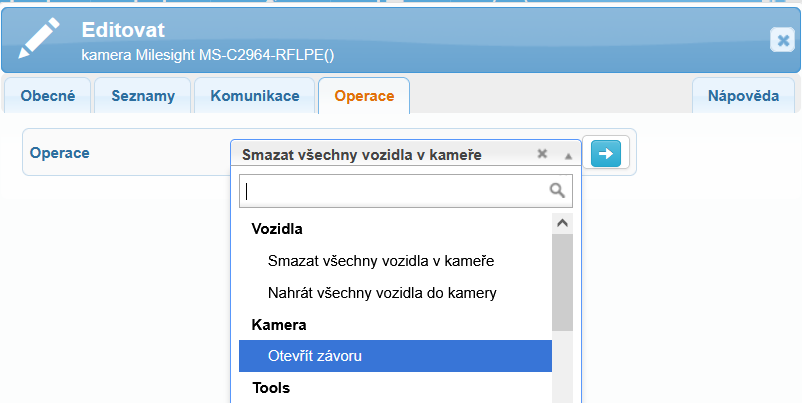Select the Operace tab

click(364, 96)
